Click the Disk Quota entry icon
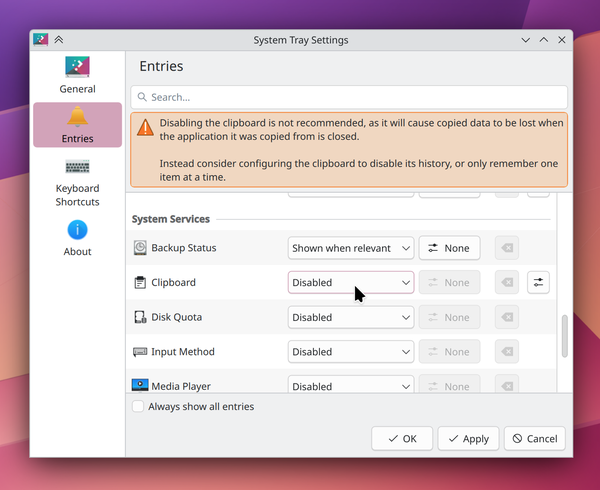Viewport: 600px width, 490px height. [x=140, y=317]
